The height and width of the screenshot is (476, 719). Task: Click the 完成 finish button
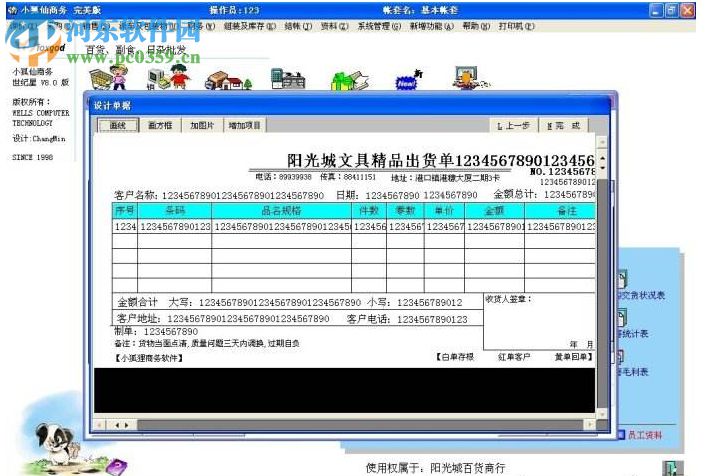pos(564,126)
